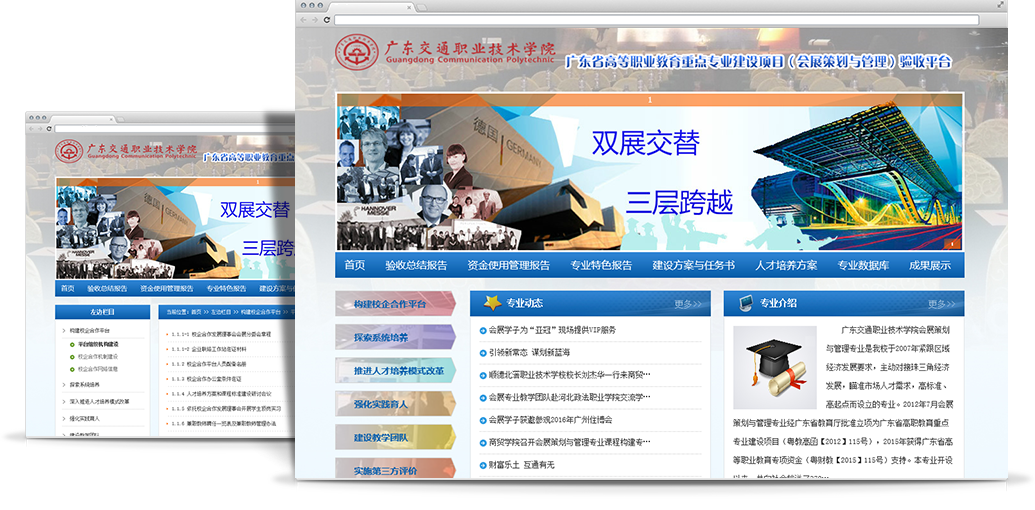Click the computer icon beside 专业介绍
This screenshot has width=1035, height=510.
click(745, 303)
